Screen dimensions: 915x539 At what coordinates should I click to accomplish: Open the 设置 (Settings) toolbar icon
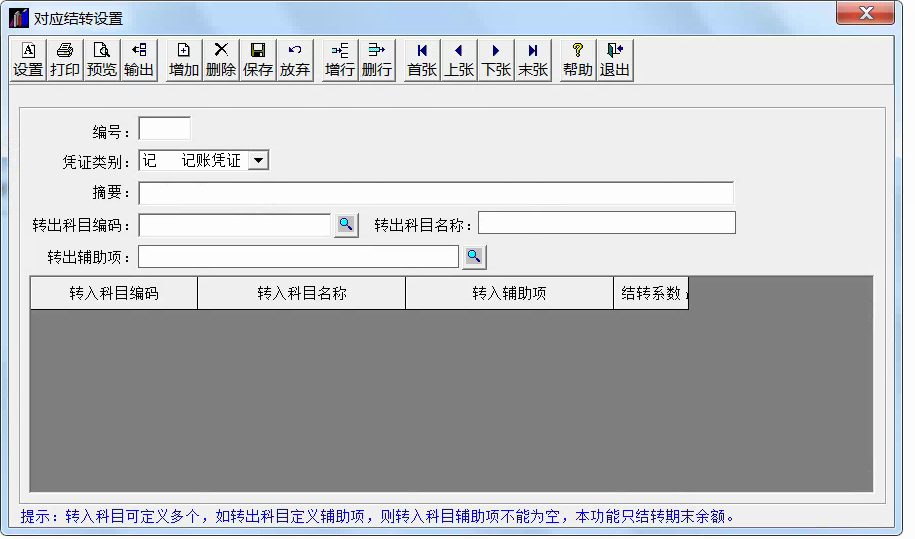pos(28,60)
